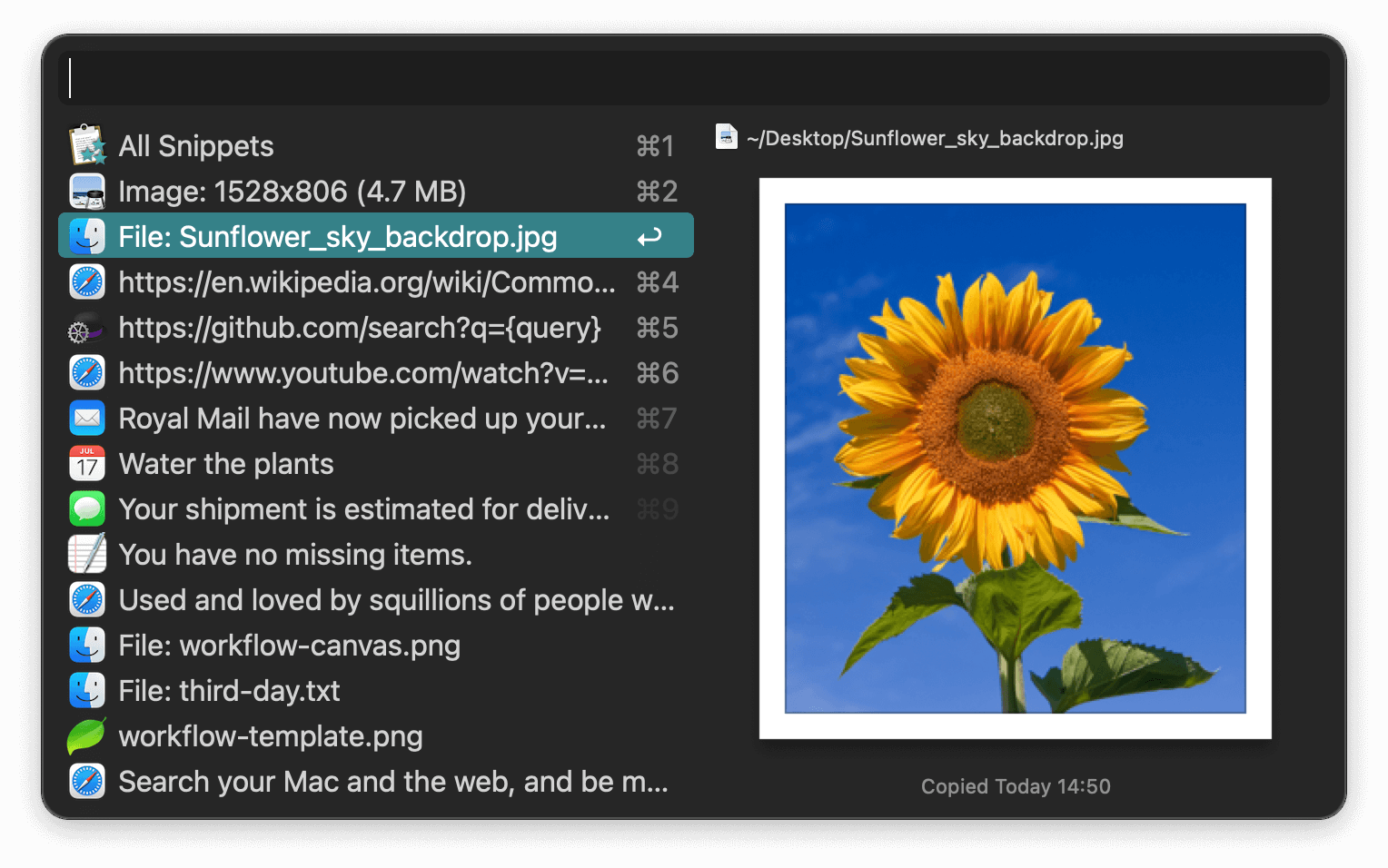Open the Wikipedia Commons link entry
The width and height of the screenshot is (1388, 868).
pyautogui.click(x=363, y=281)
